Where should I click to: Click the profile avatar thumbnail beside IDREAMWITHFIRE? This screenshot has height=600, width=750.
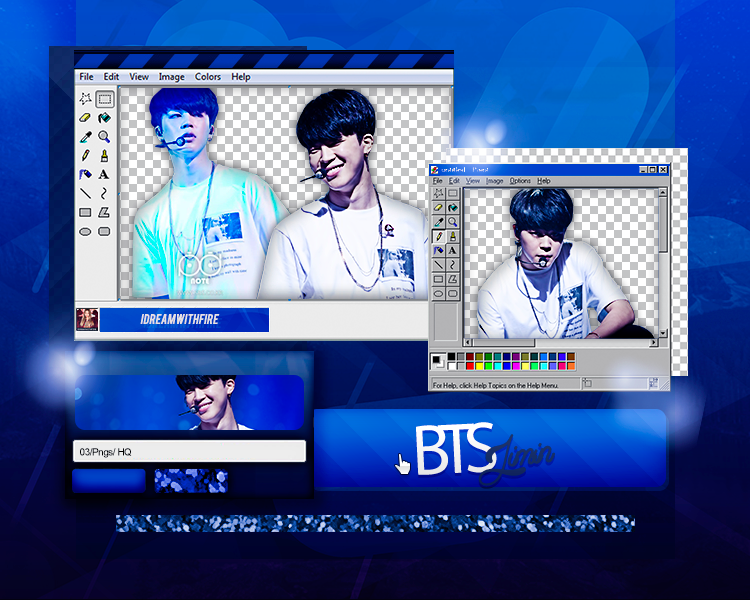point(88,320)
